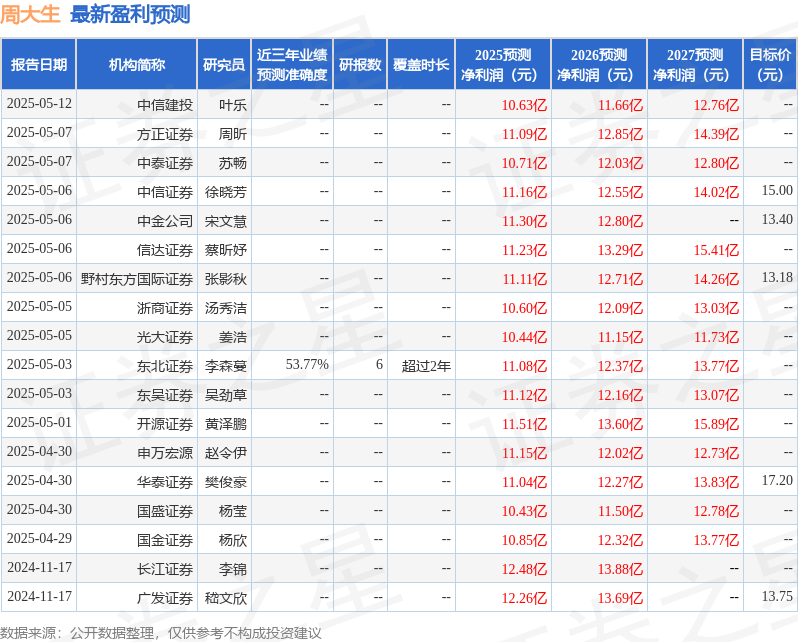This screenshot has width=798, height=642.
Task: Click the 2025-05-01 report date
Action: [x=39, y=423]
